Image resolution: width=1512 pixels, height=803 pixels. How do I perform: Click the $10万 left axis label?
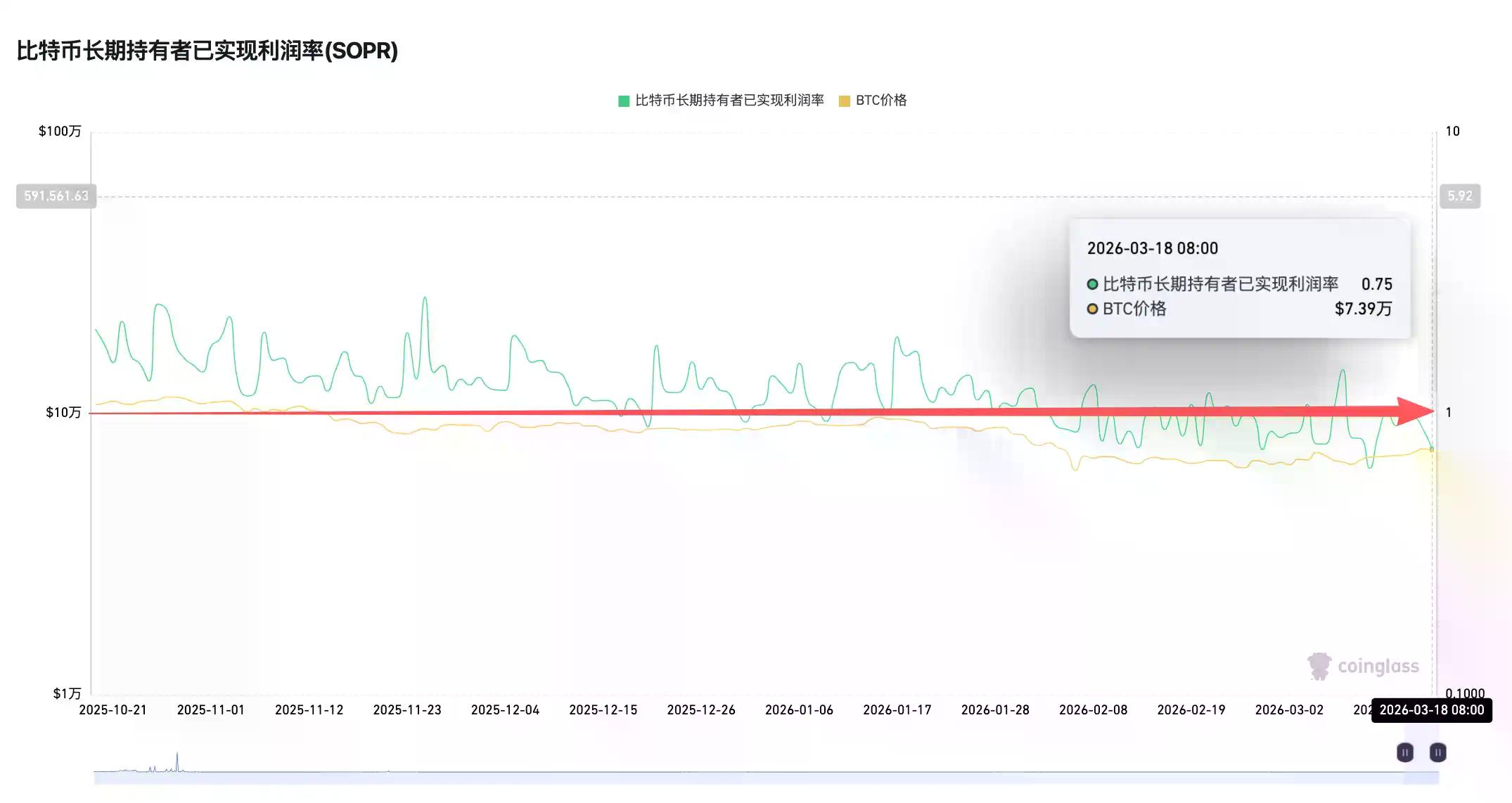click(63, 413)
